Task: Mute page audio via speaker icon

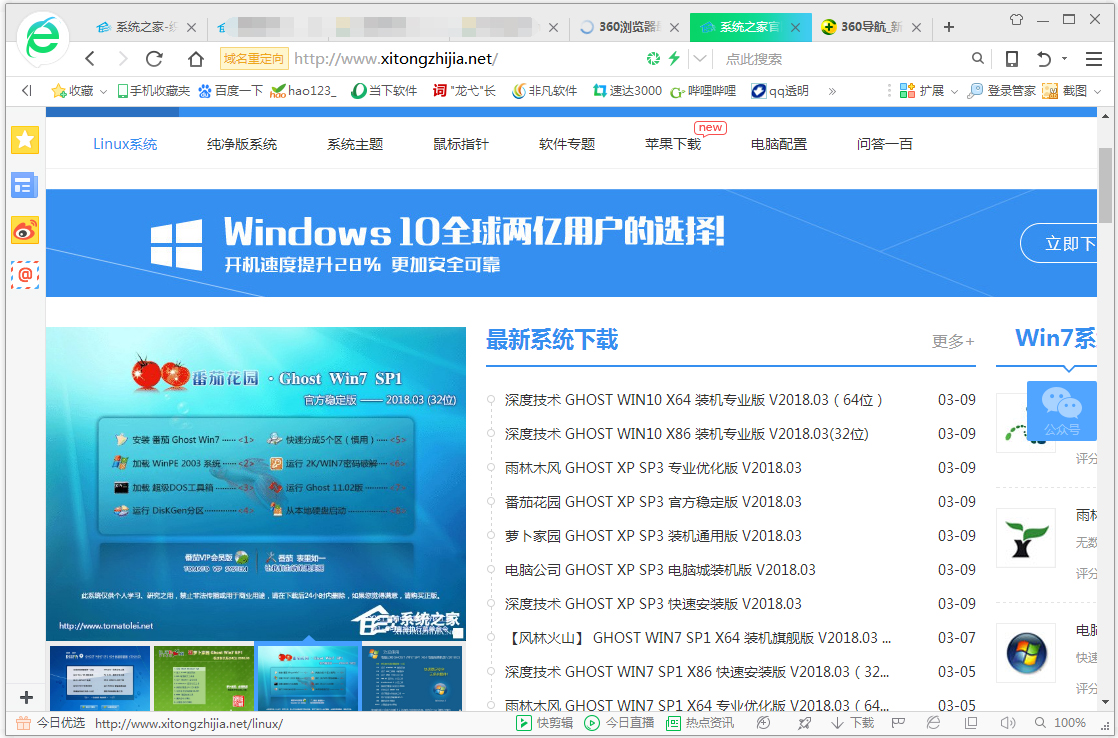Action: coord(1009,722)
